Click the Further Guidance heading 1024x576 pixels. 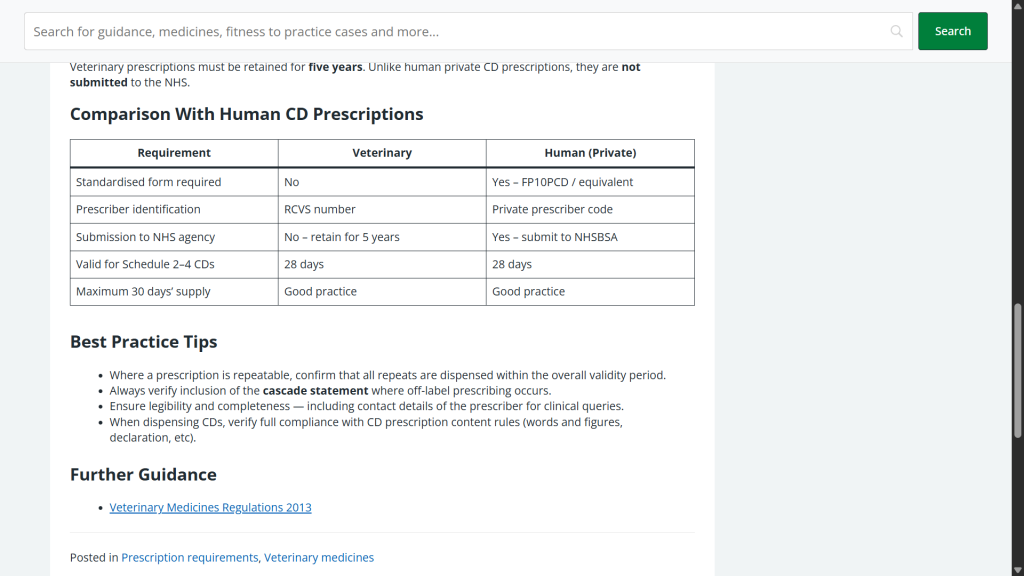click(x=143, y=474)
